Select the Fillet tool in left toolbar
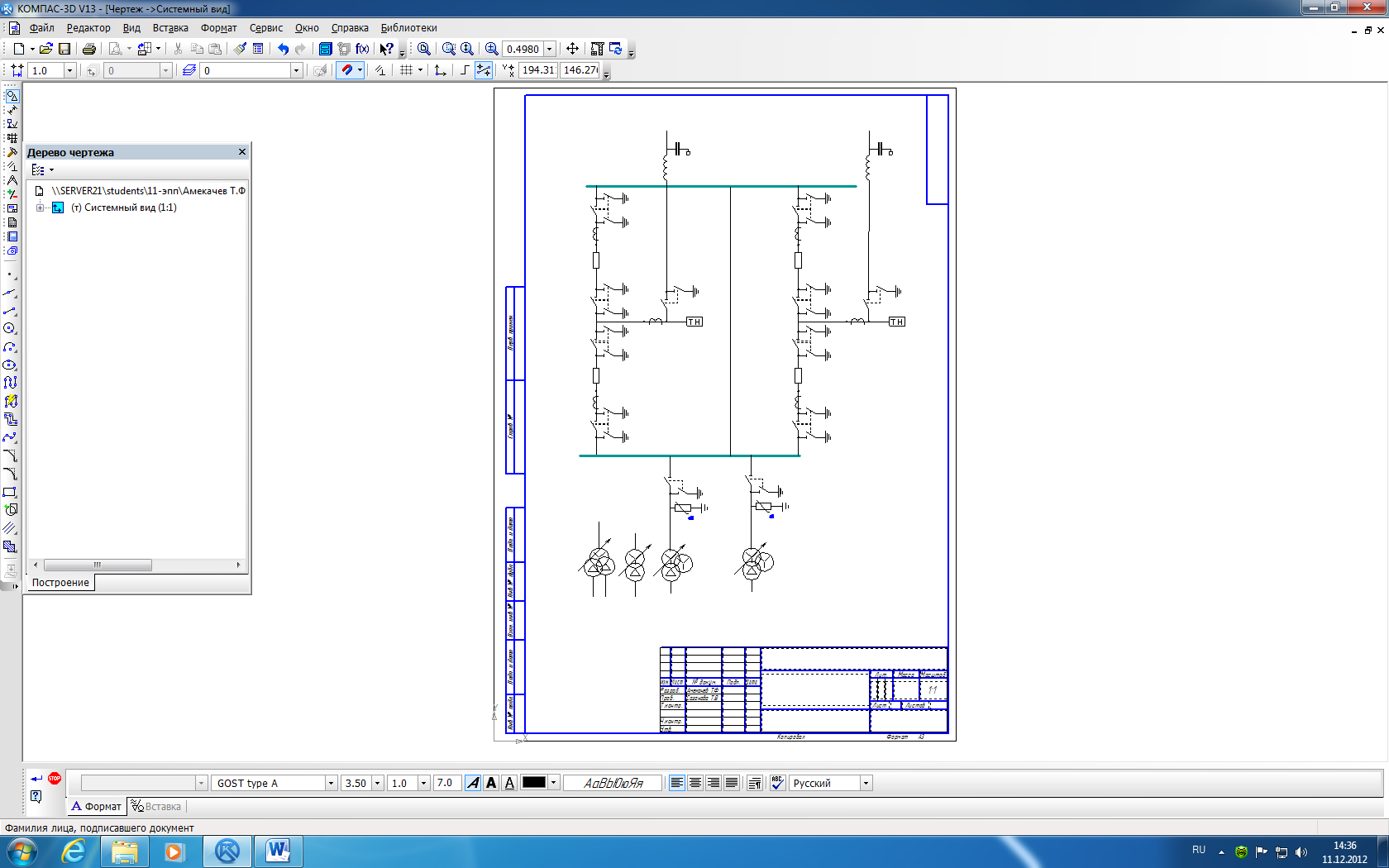This screenshot has height=868, width=1389. 10,474
